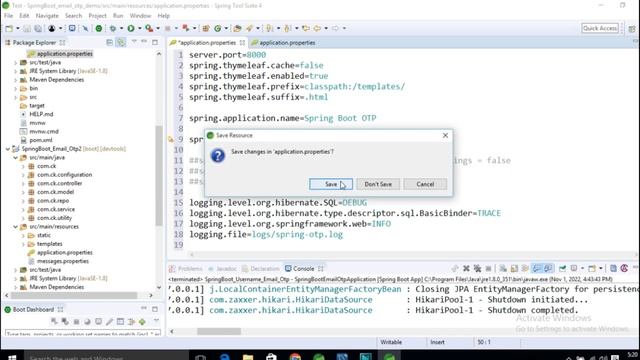
Task: Click the Console horizontal scrollbar thumb
Action: point(219,331)
